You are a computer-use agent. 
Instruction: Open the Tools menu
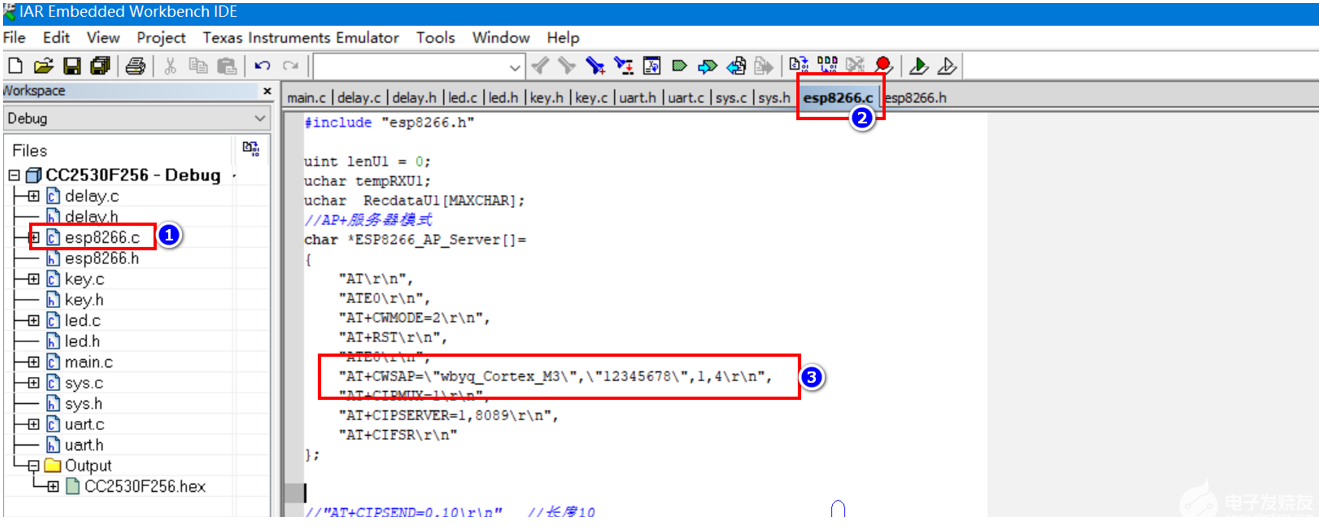(436, 37)
